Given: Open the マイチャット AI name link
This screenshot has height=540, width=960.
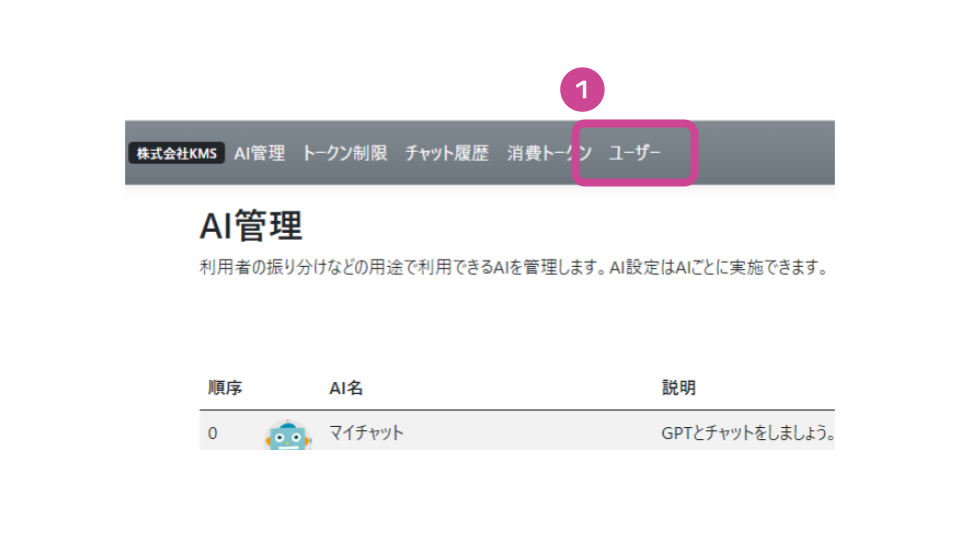Looking at the screenshot, I should pyautogui.click(x=366, y=433).
